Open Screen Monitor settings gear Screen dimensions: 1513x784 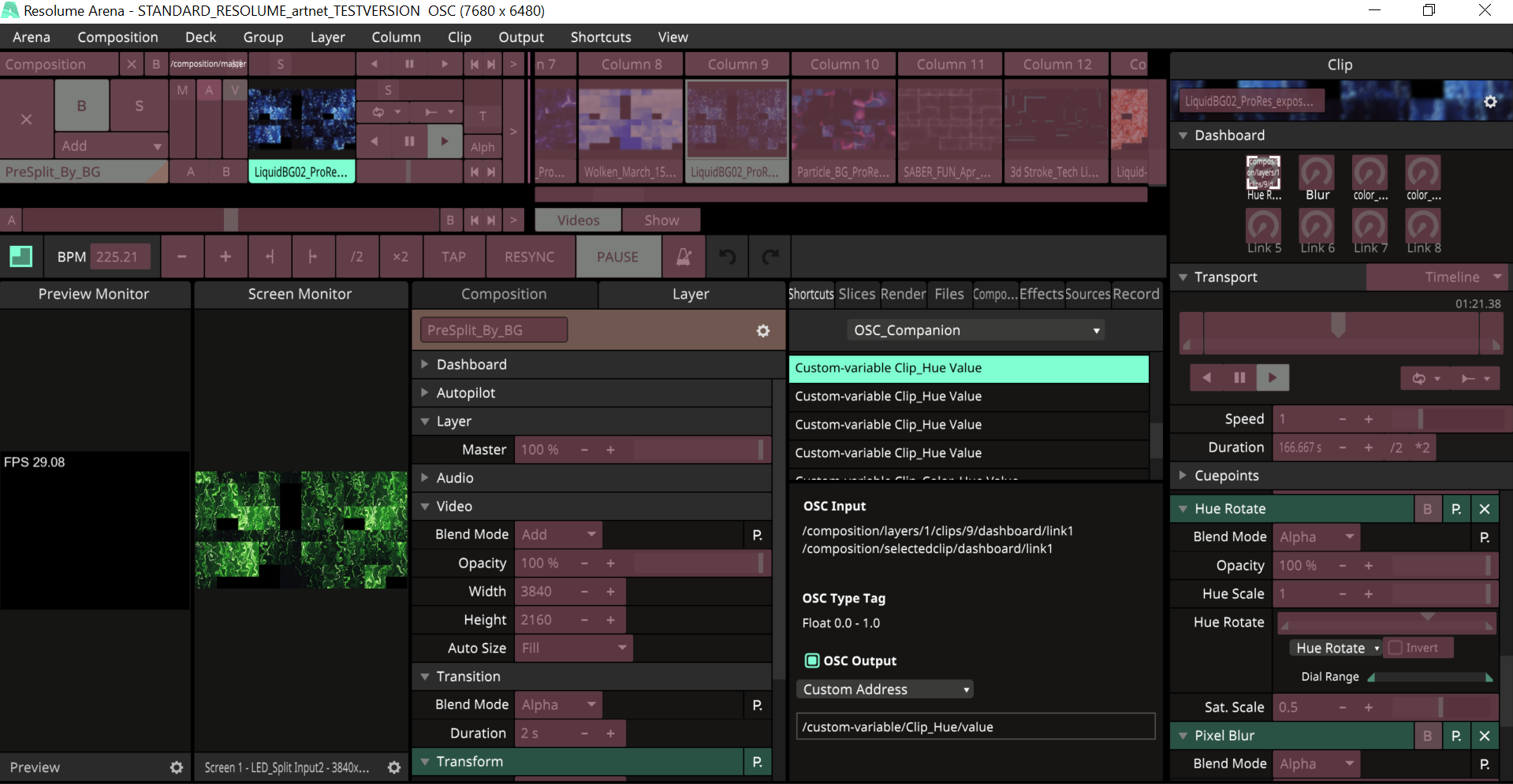(x=394, y=767)
